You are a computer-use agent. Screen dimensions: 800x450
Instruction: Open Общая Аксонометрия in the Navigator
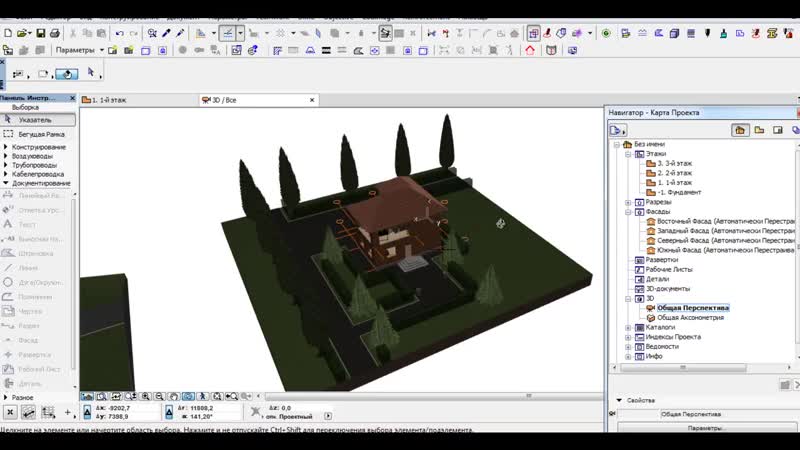pyautogui.click(x=690, y=317)
